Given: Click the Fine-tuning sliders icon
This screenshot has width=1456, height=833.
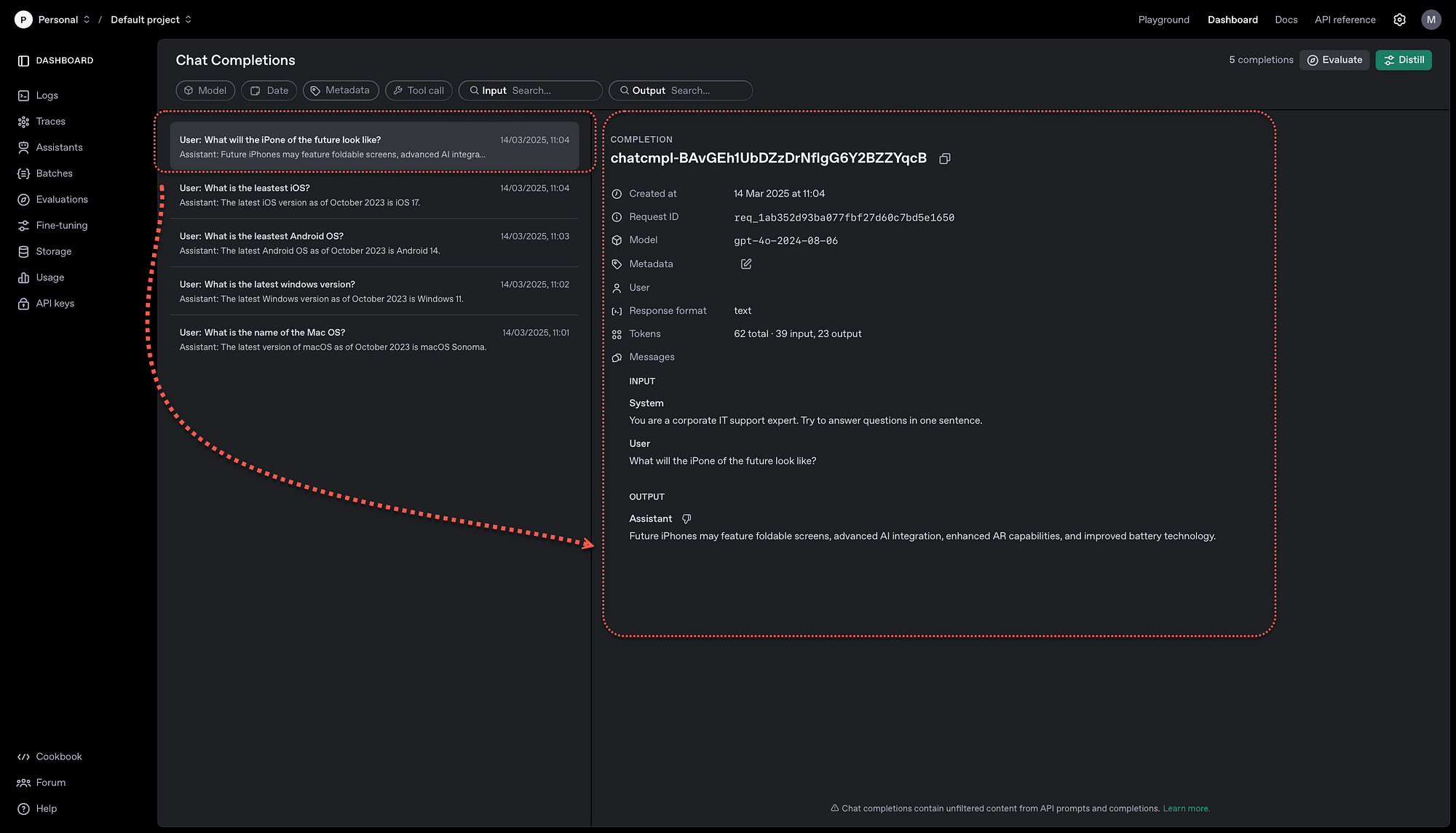Looking at the screenshot, I should pos(23,226).
